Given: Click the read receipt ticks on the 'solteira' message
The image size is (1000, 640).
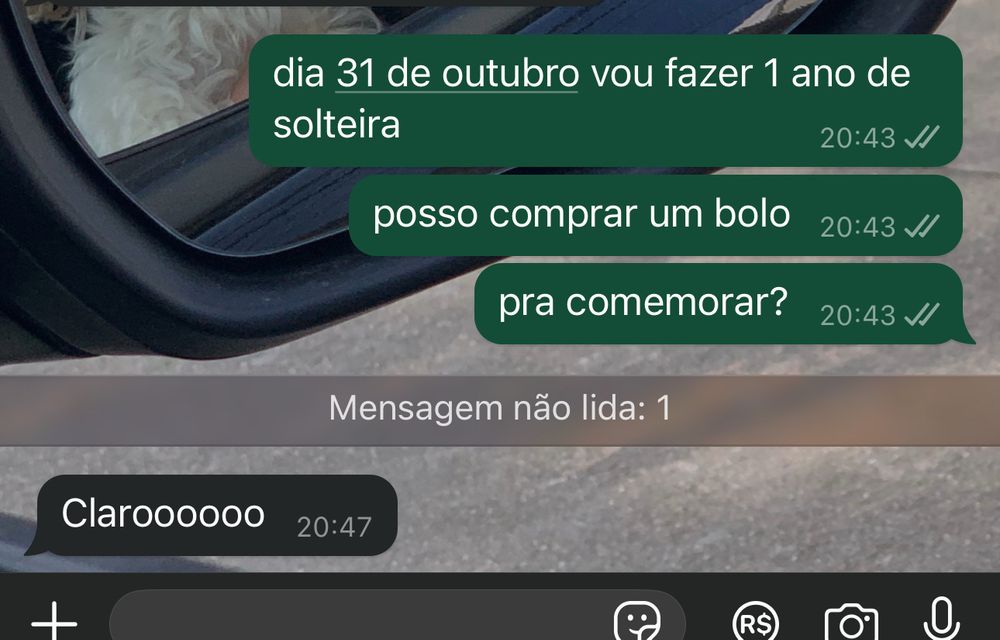Looking at the screenshot, I should click(922, 137).
